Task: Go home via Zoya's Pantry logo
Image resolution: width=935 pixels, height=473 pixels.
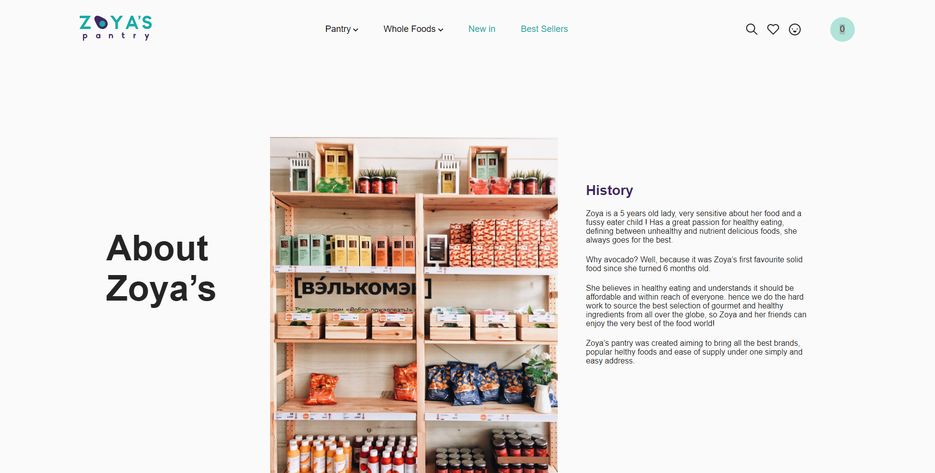Action: click(x=116, y=28)
